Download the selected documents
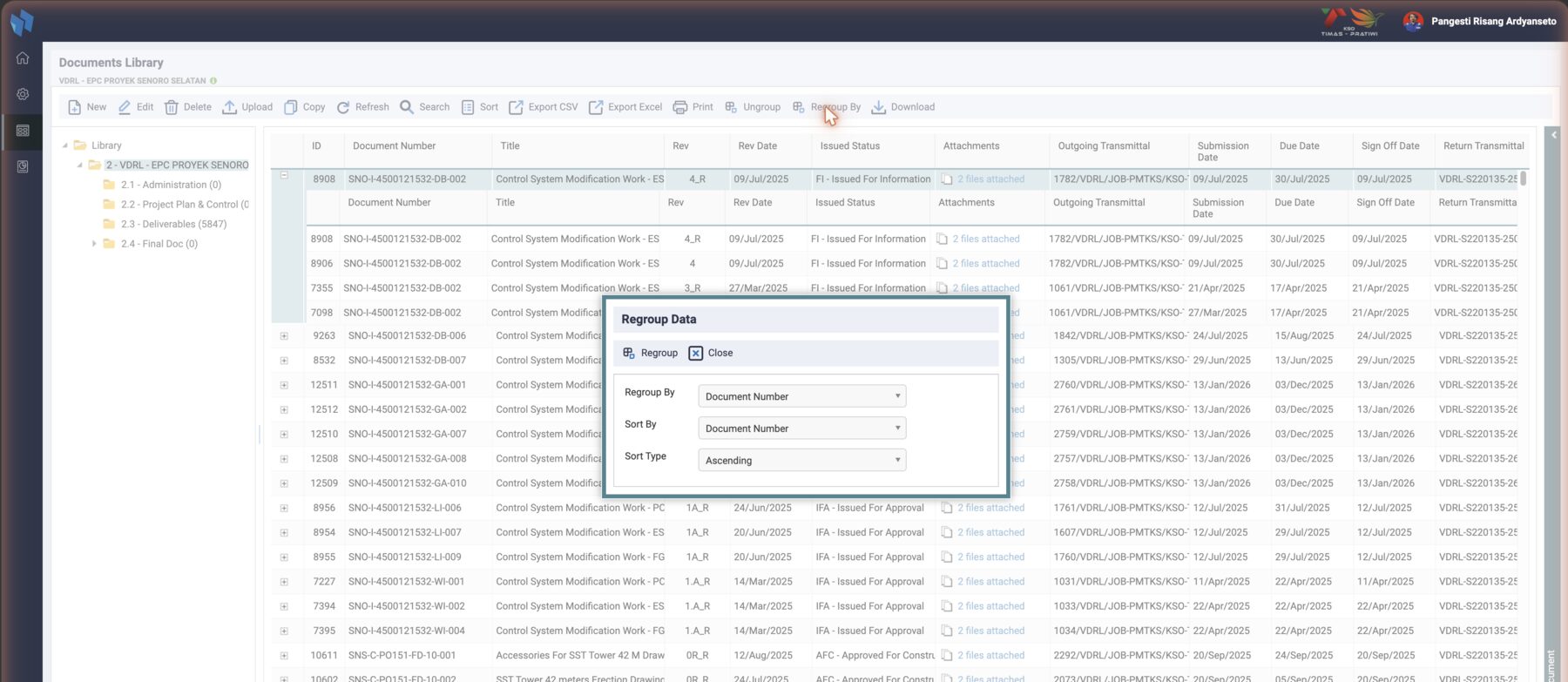Viewport: 1568px width, 682px height. pos(903,107)
